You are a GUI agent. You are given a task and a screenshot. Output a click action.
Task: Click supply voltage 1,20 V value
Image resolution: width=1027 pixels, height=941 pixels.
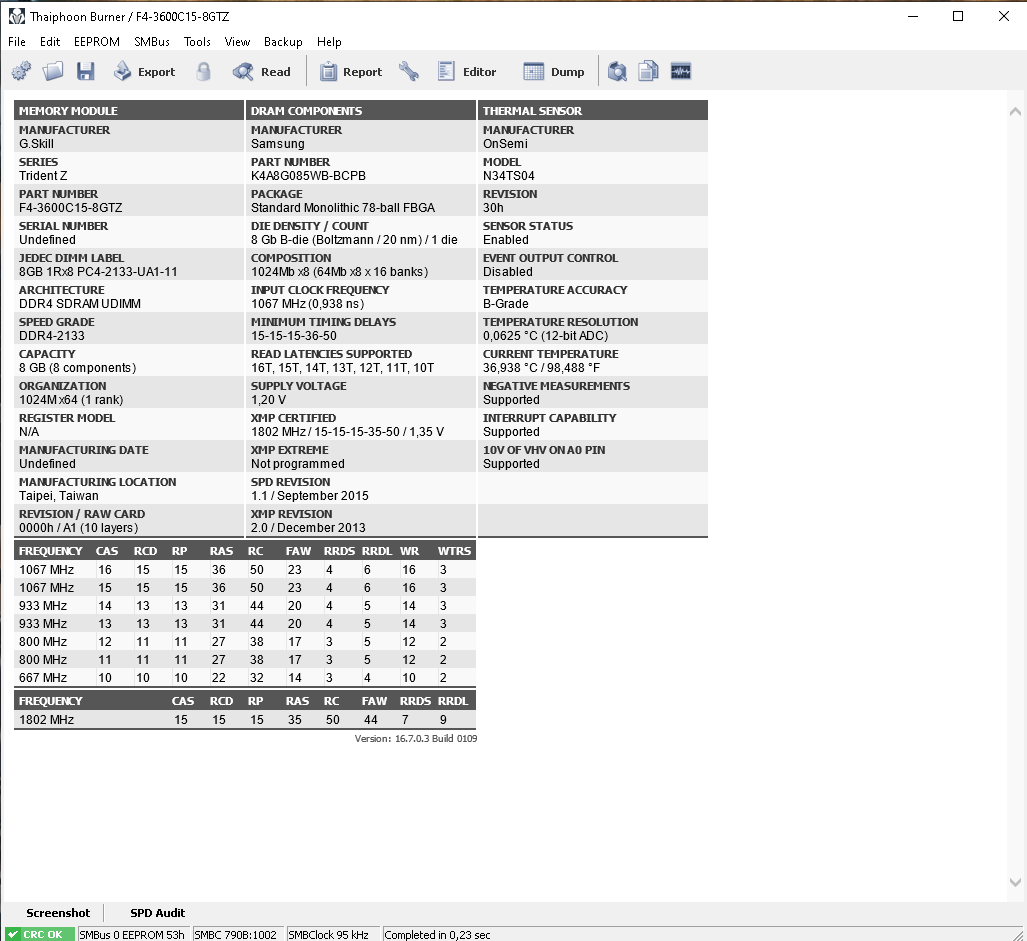click(x=269, y=399)
